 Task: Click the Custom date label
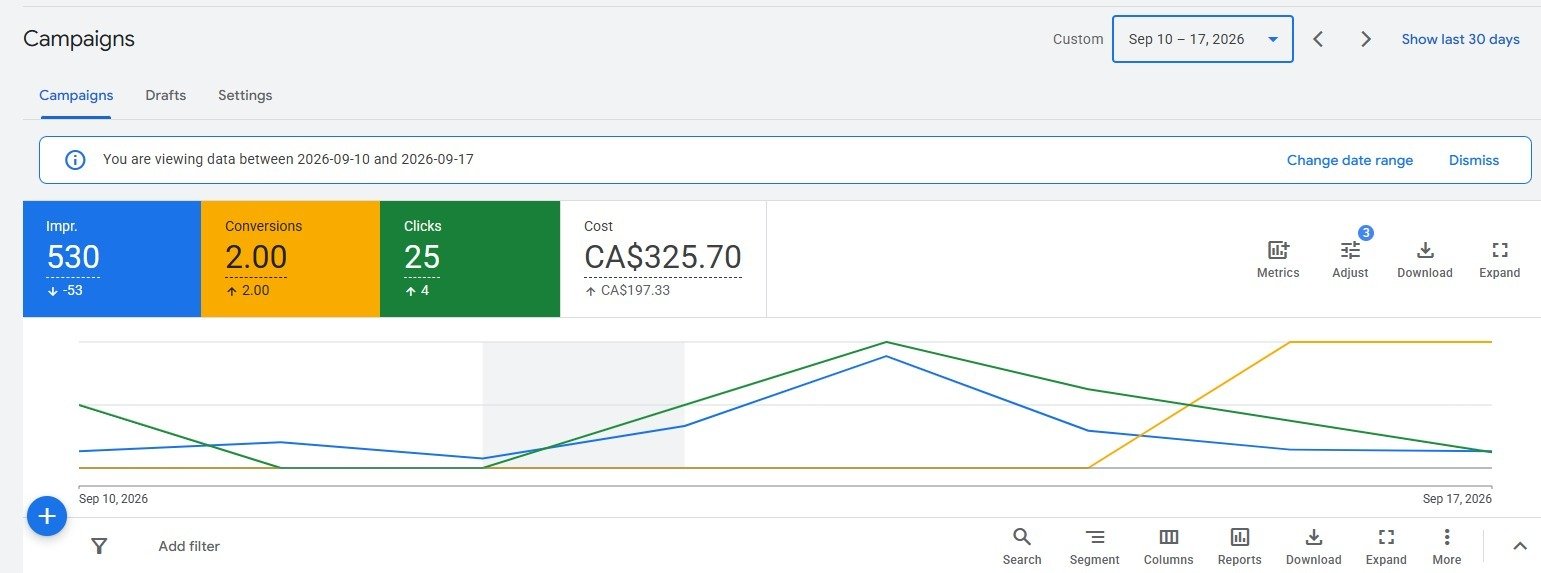pos(1078,39)
